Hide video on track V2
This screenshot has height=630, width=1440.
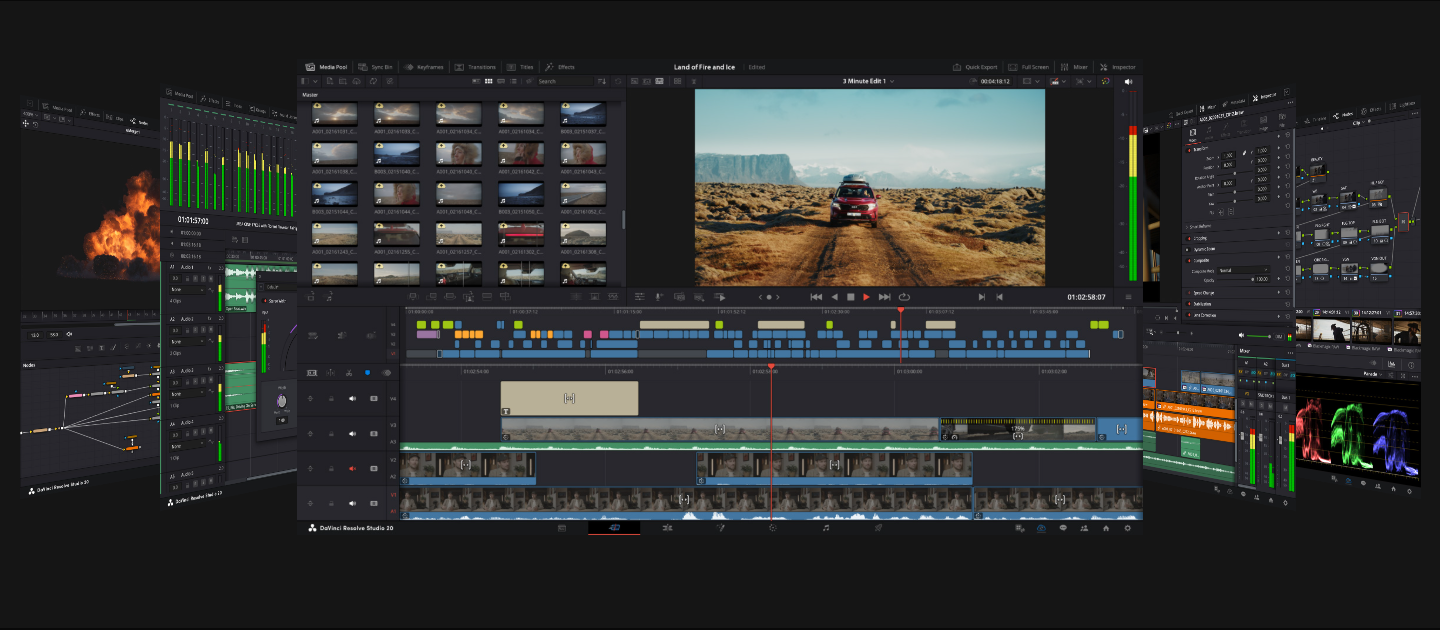pyautogui.click(x=374, y=468)
